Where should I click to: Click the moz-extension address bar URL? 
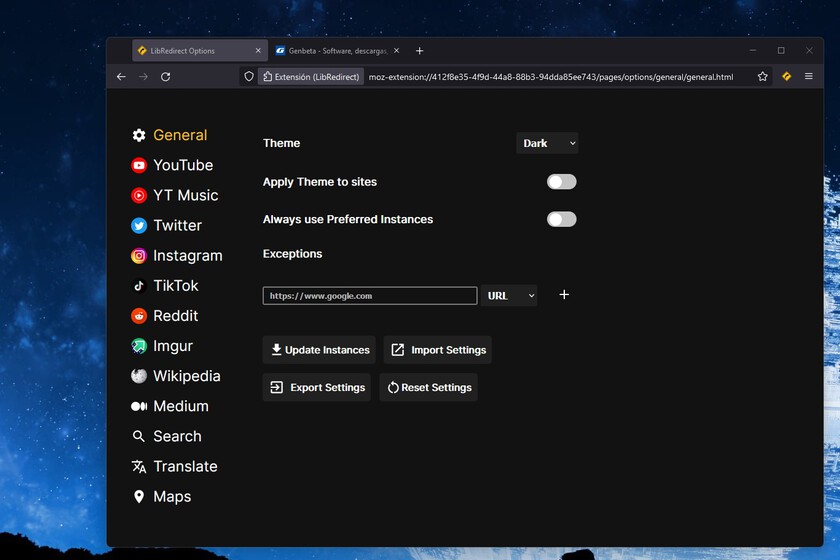pyautogui.click(x=551, y=77)
